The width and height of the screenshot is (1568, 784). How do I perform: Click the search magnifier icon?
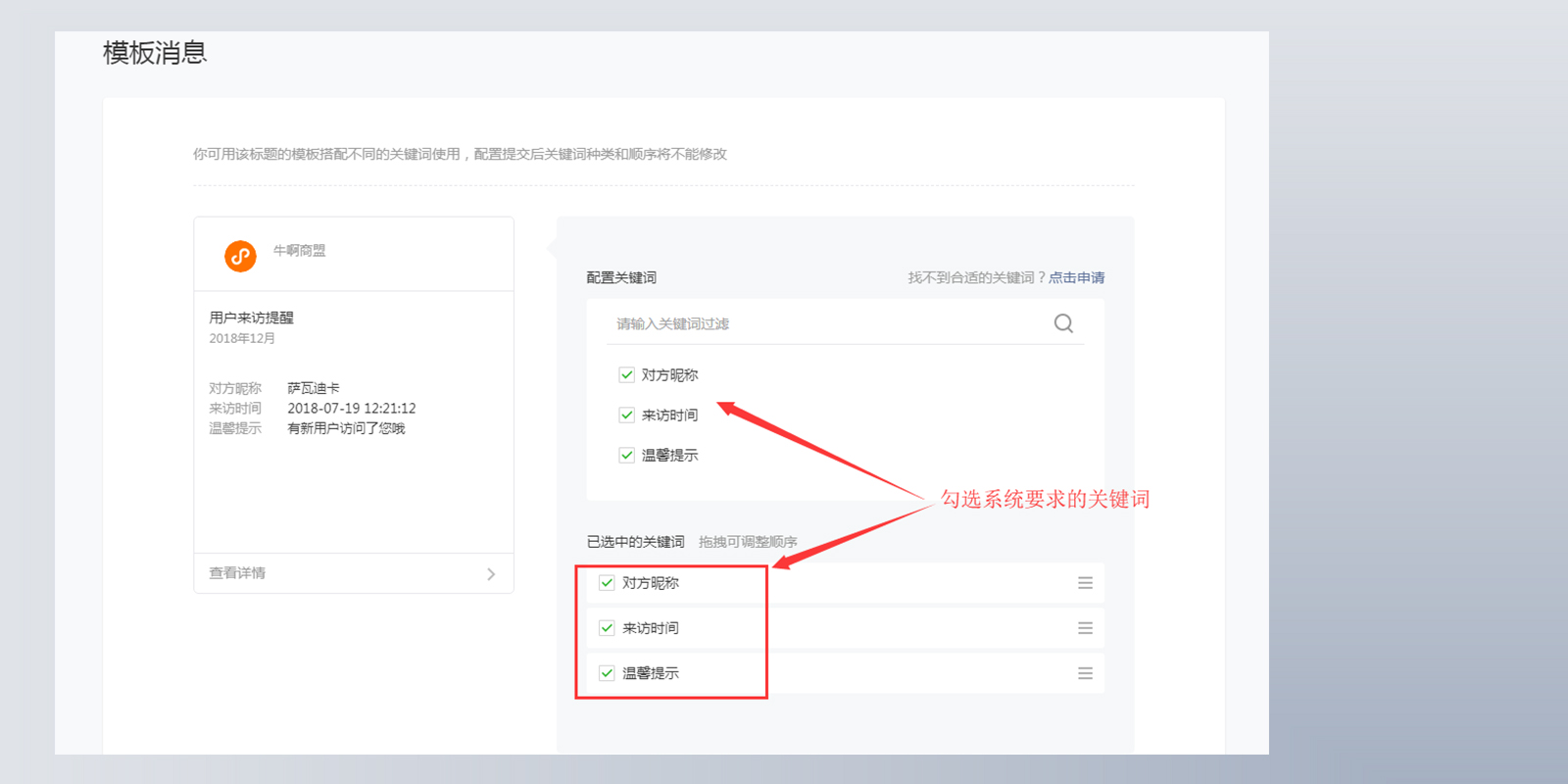tap(1063, 323)
